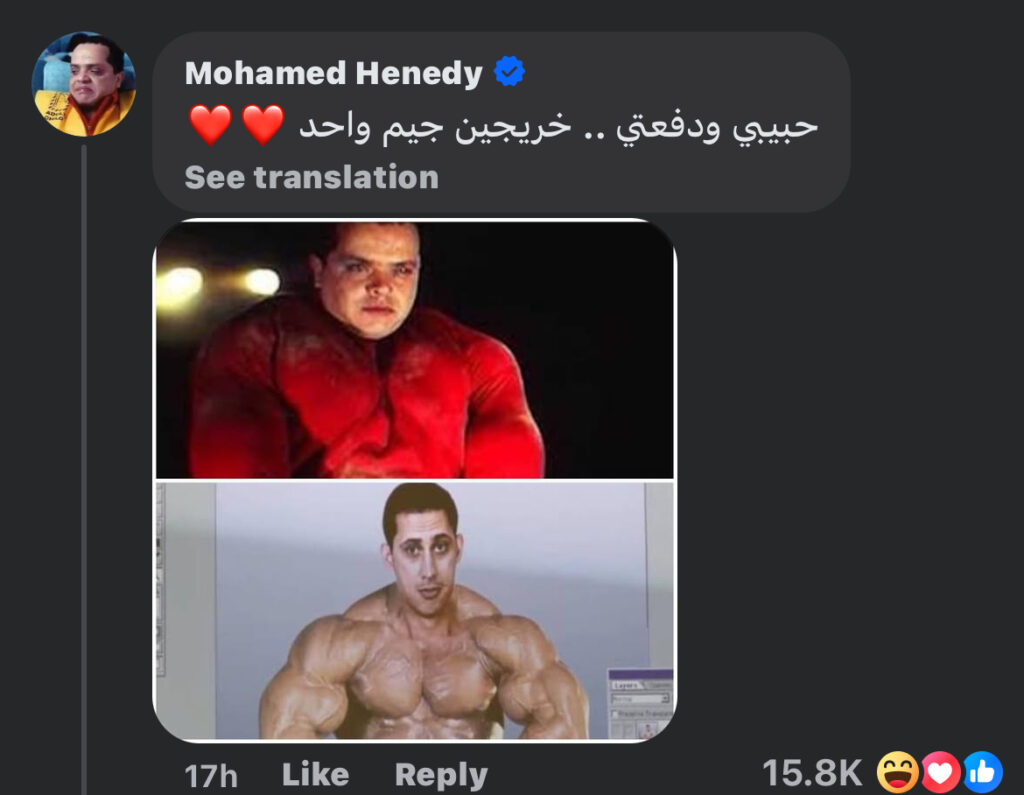This screenshot has width=1024, height=795.
Task: Click the Haha laughing reaction icon
Action: [x=897, y=772]
